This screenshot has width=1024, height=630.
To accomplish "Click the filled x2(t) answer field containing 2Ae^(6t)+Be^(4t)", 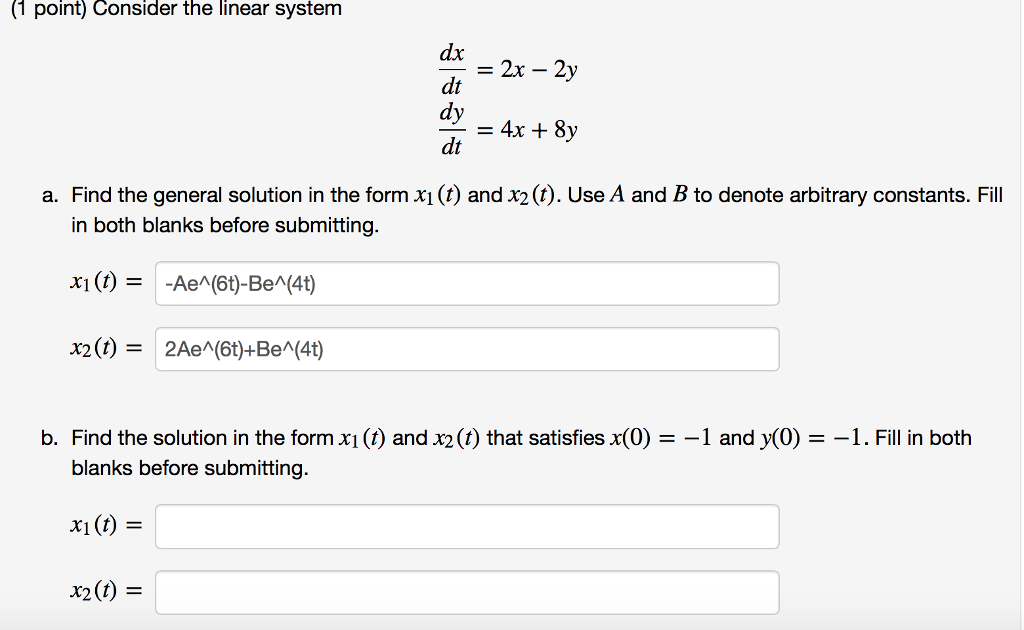I will [466, 348].
